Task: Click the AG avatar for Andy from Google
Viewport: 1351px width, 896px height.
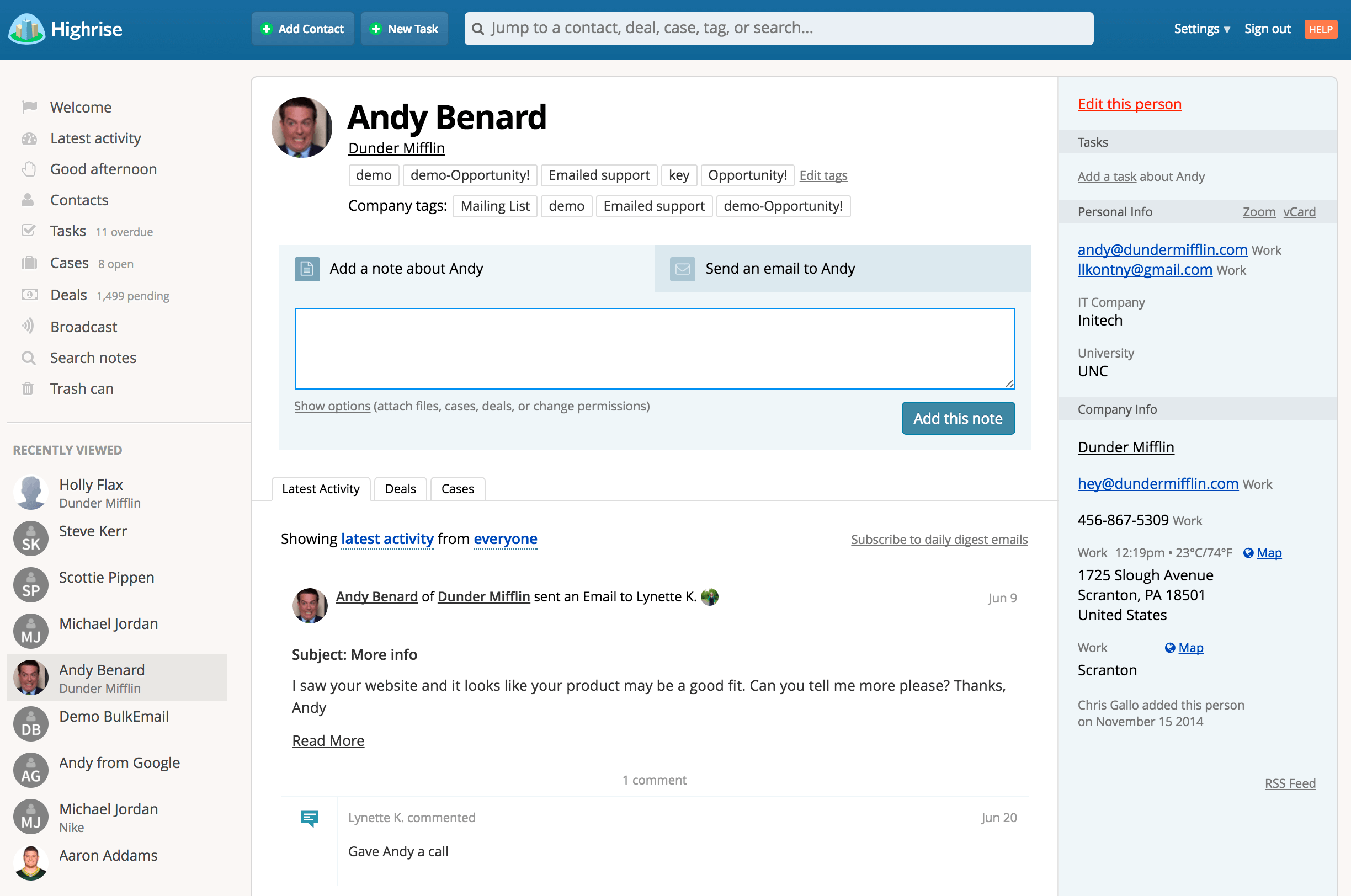Action: tap(31, 770)
